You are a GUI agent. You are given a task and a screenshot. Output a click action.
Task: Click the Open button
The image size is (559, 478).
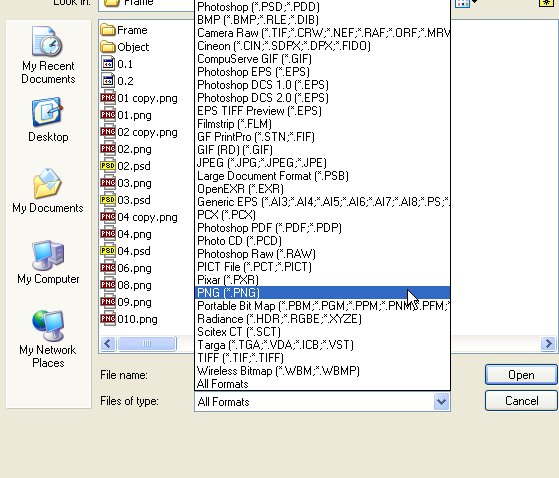(521, 375)
